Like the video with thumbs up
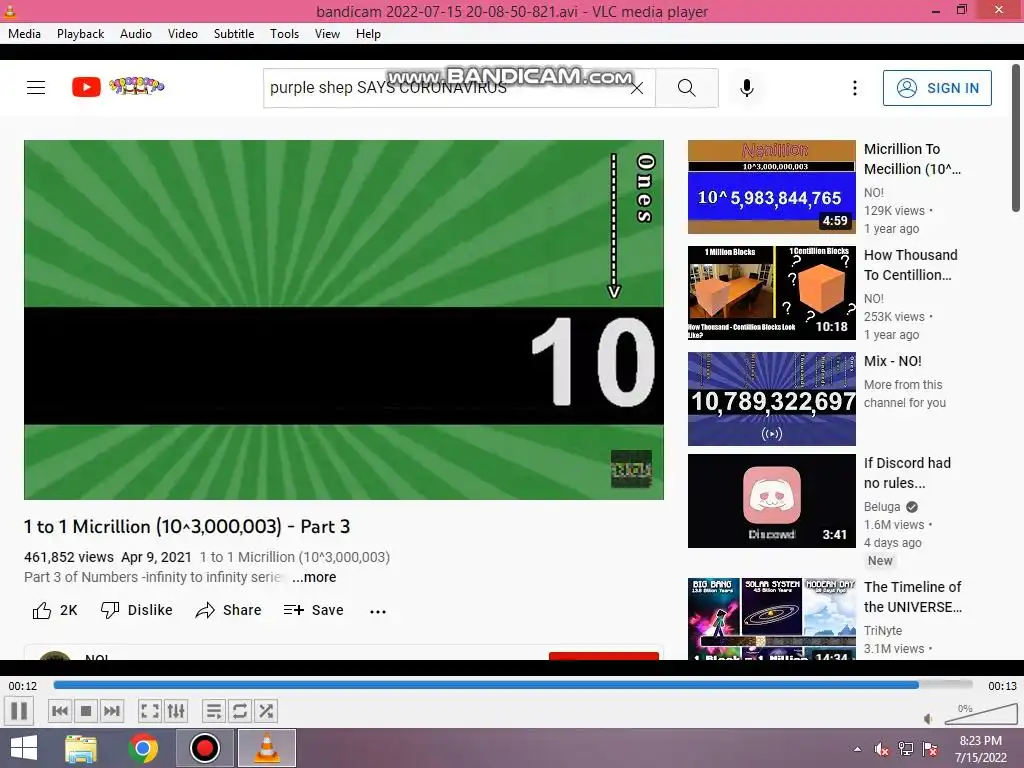 tap(55, 610)
